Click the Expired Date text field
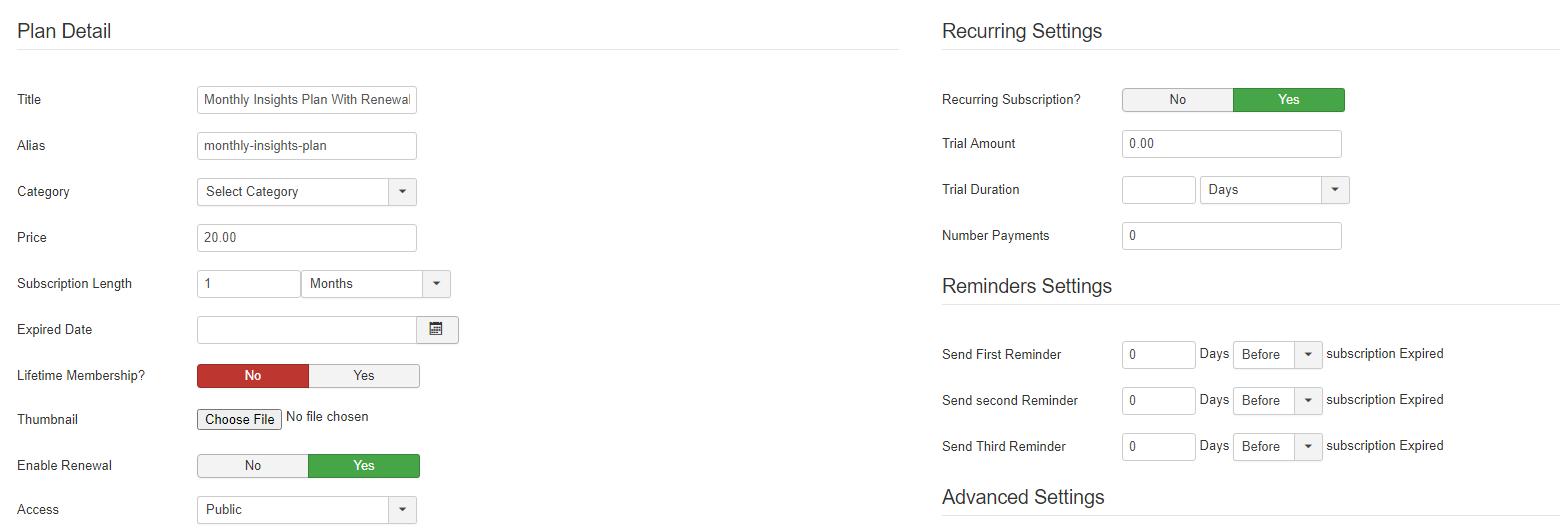1561x532 pixels. coord(307,330)
